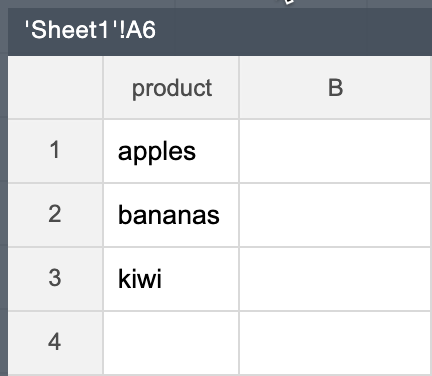Viewport: 432px width, 376px height.
Task: Select the empty column B cell in row 4
Action: (335, 343)
